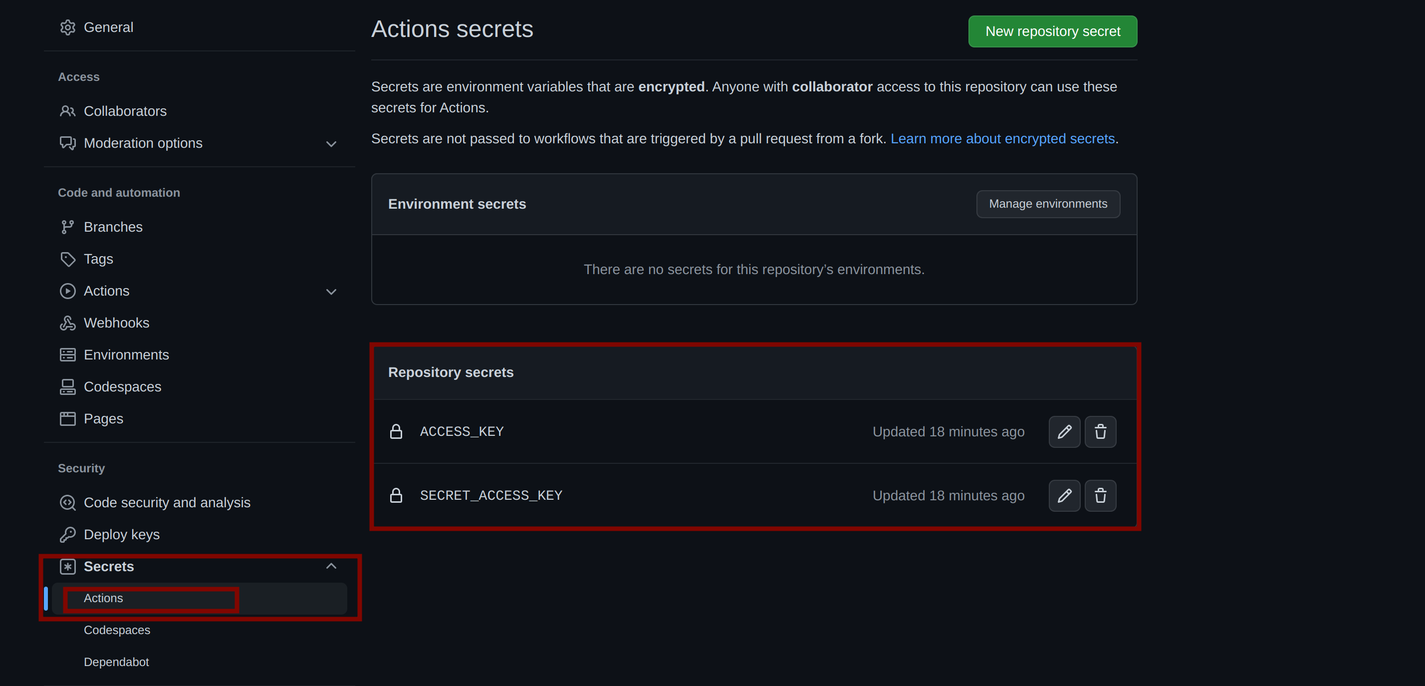Collapse the Secrets section
This screenshot has height=686, width=1425.
click(x=330, y=565)
